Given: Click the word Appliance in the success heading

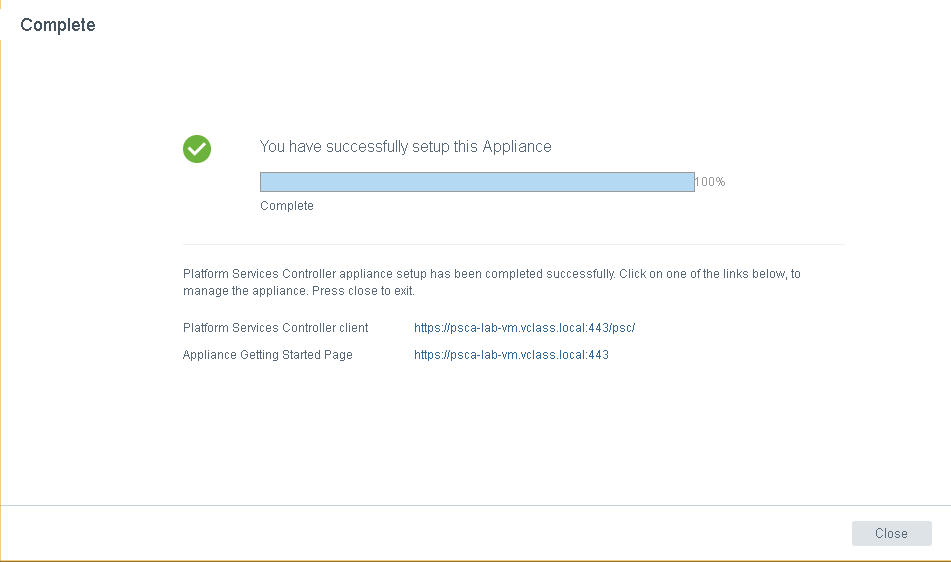Looking at the screenshot, I should click(x=517, y=147).
